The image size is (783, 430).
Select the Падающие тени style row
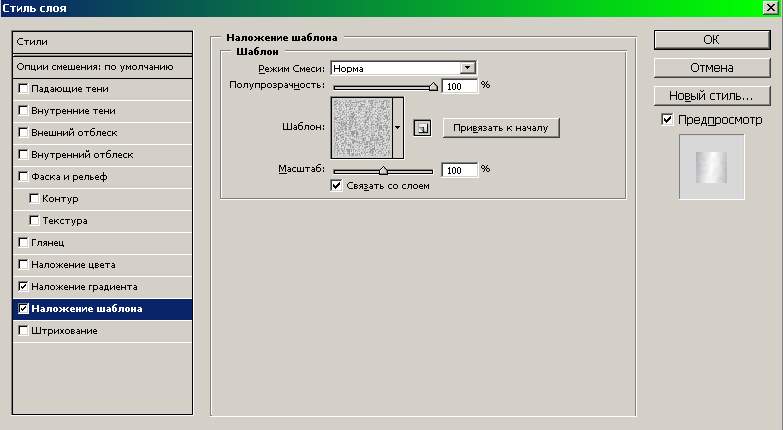pos(102,88)
